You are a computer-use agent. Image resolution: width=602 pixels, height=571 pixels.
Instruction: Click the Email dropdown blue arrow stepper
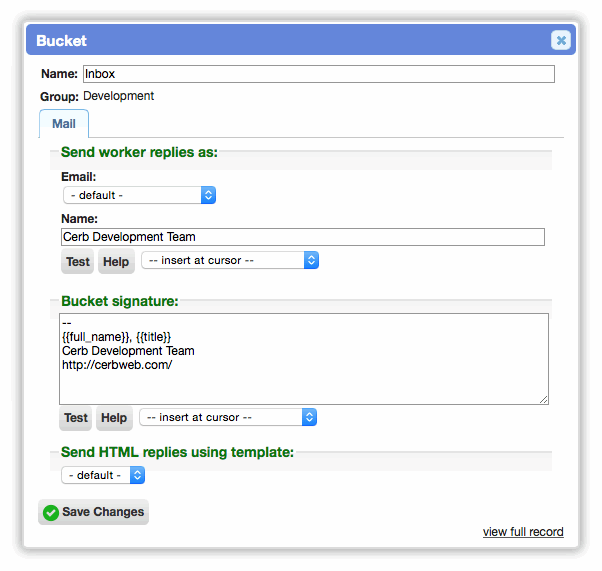tap(208, 195)
